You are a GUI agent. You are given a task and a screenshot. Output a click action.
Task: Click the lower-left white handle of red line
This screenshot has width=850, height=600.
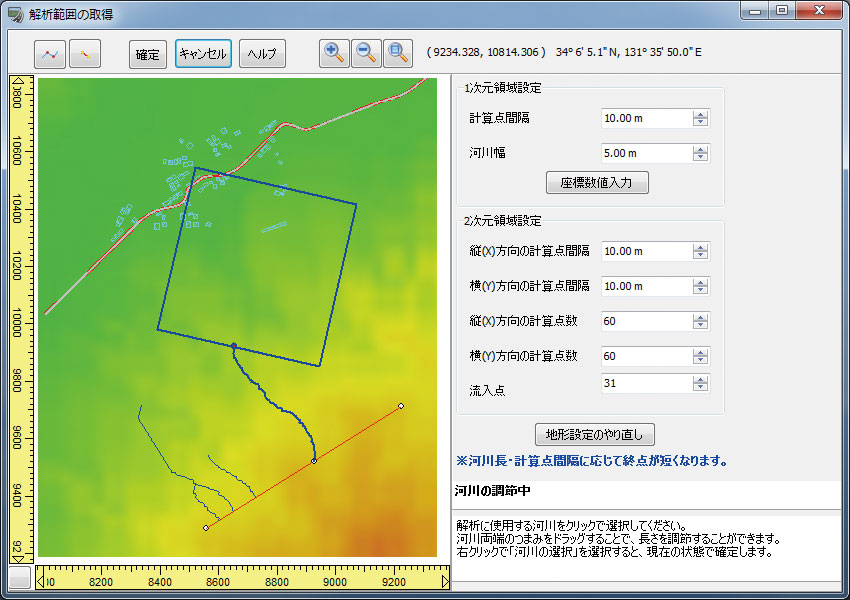tap(205, 528)
